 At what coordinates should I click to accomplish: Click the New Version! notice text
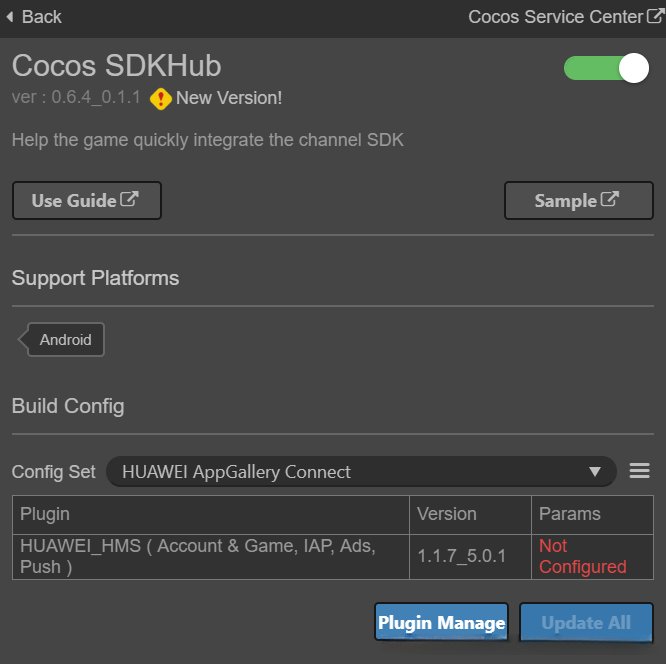[x=229, y=98]
